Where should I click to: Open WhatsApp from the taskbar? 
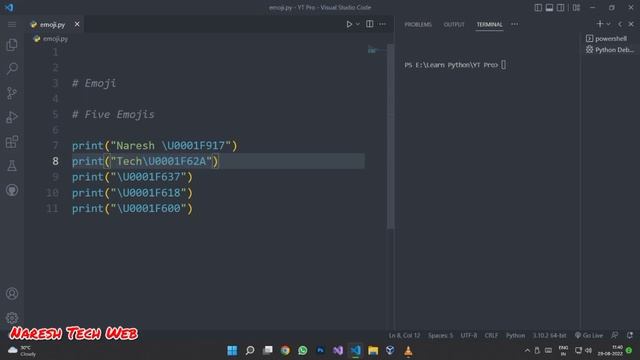[302, 350]
